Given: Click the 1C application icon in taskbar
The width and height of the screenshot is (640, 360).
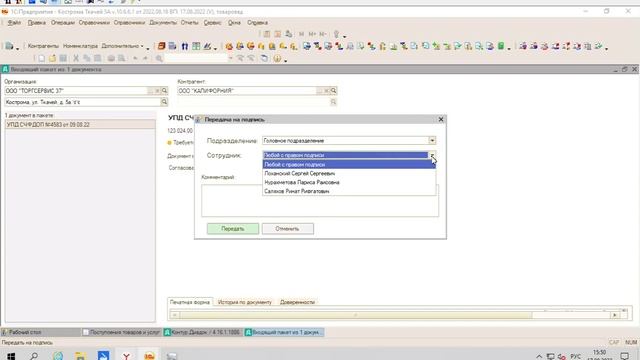Looking at the screenshot, I should [x=149, y=356].
